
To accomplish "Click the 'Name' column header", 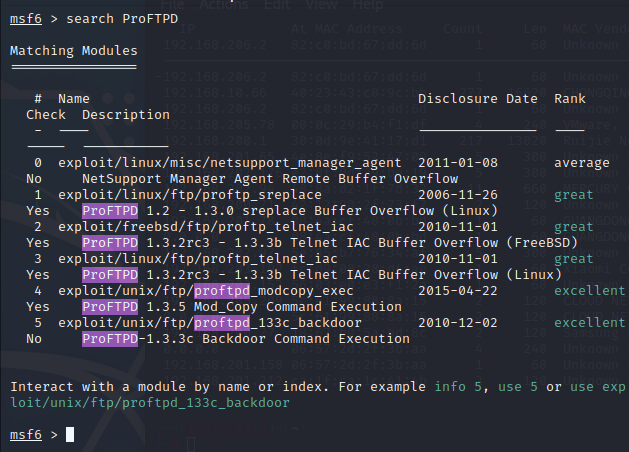I will (74, 99).
